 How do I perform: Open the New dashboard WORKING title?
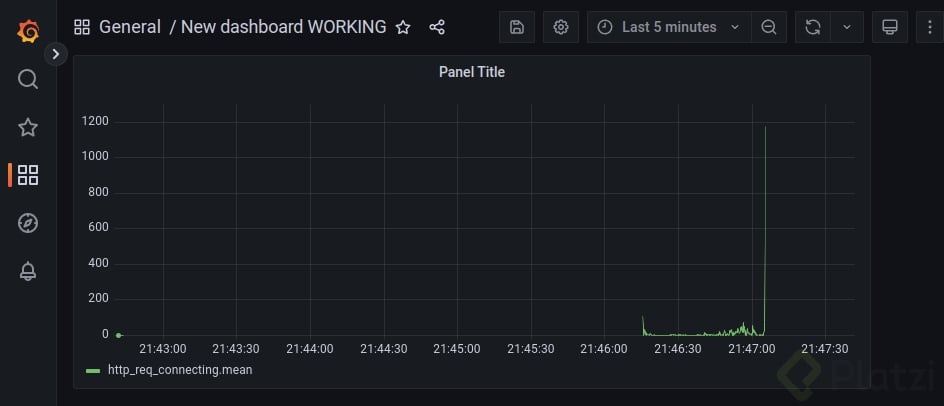(x=284, y=27)
